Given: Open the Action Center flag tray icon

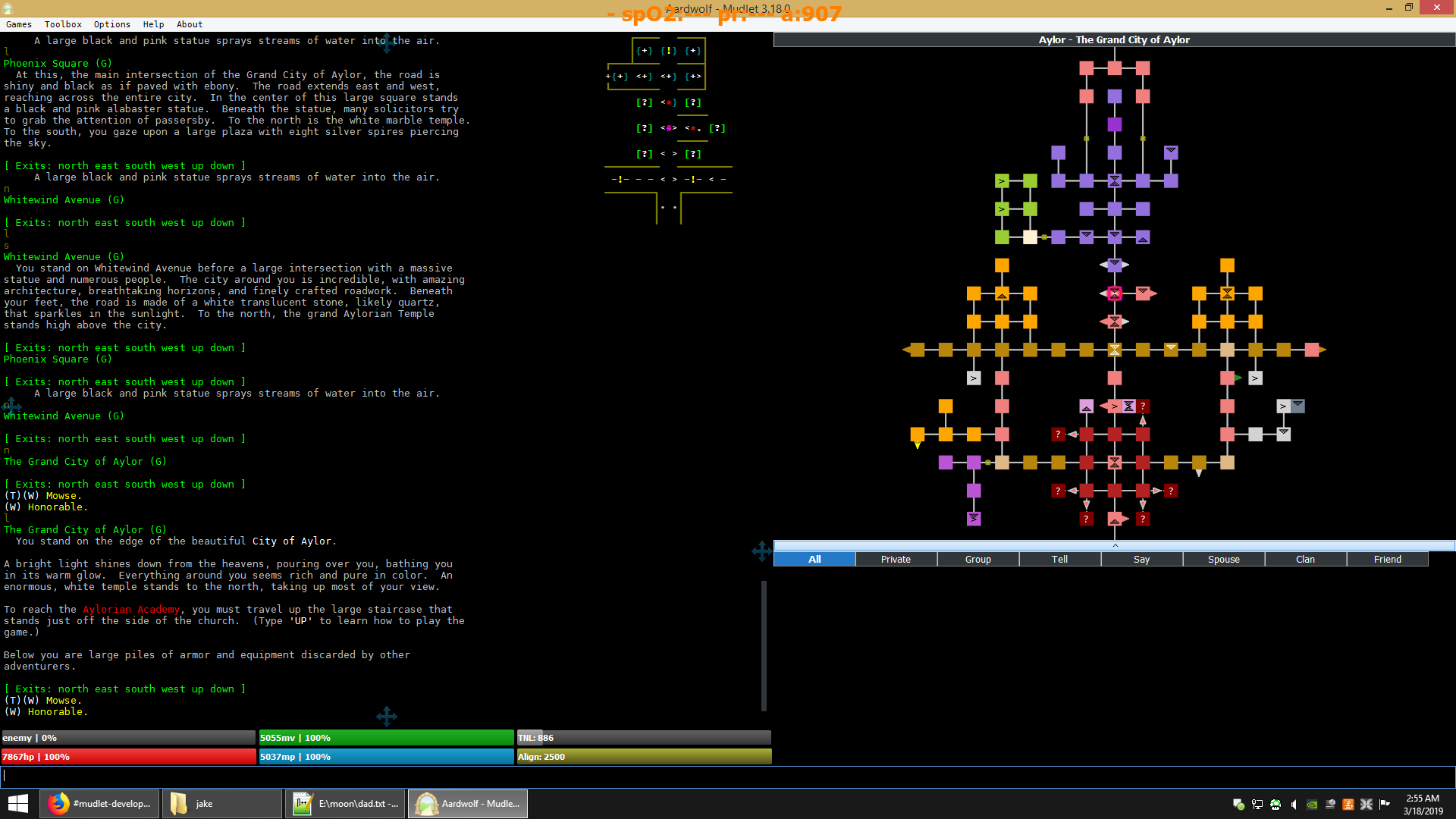Looking at the screenshot, I should pyautogui.click(x=1385, y=805).
